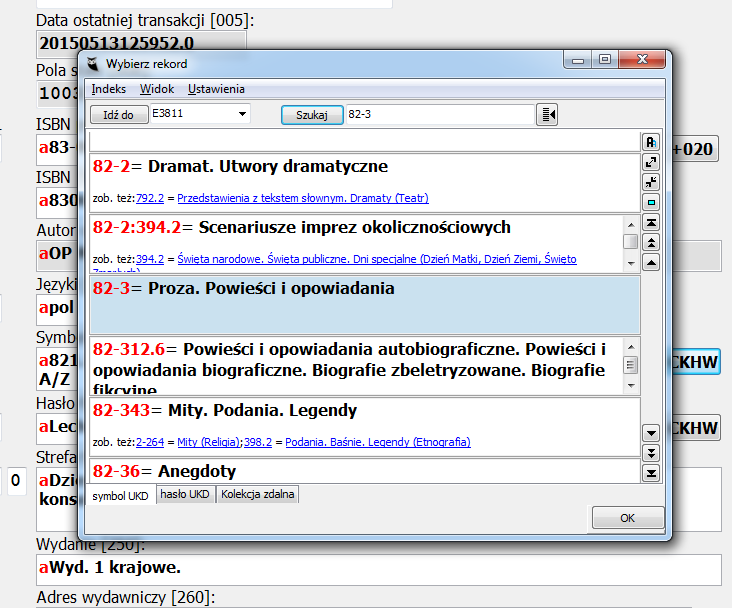Click the list icon beside search field

547,115
